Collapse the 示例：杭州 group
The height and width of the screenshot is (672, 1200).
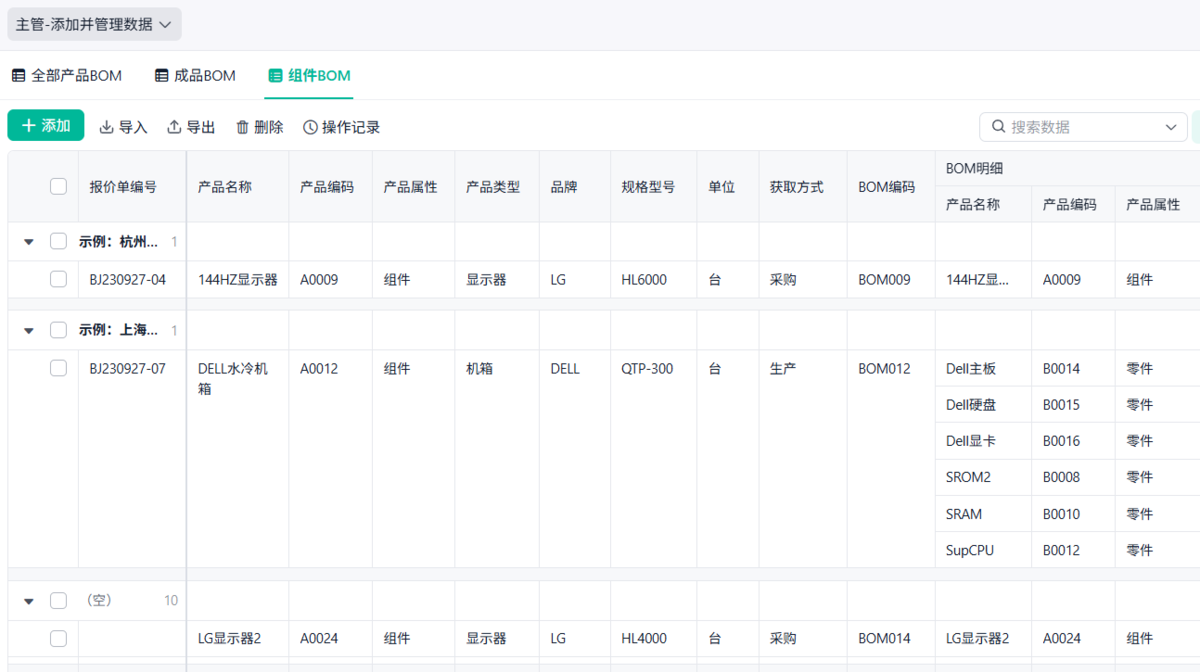click(x=29, y=242)
